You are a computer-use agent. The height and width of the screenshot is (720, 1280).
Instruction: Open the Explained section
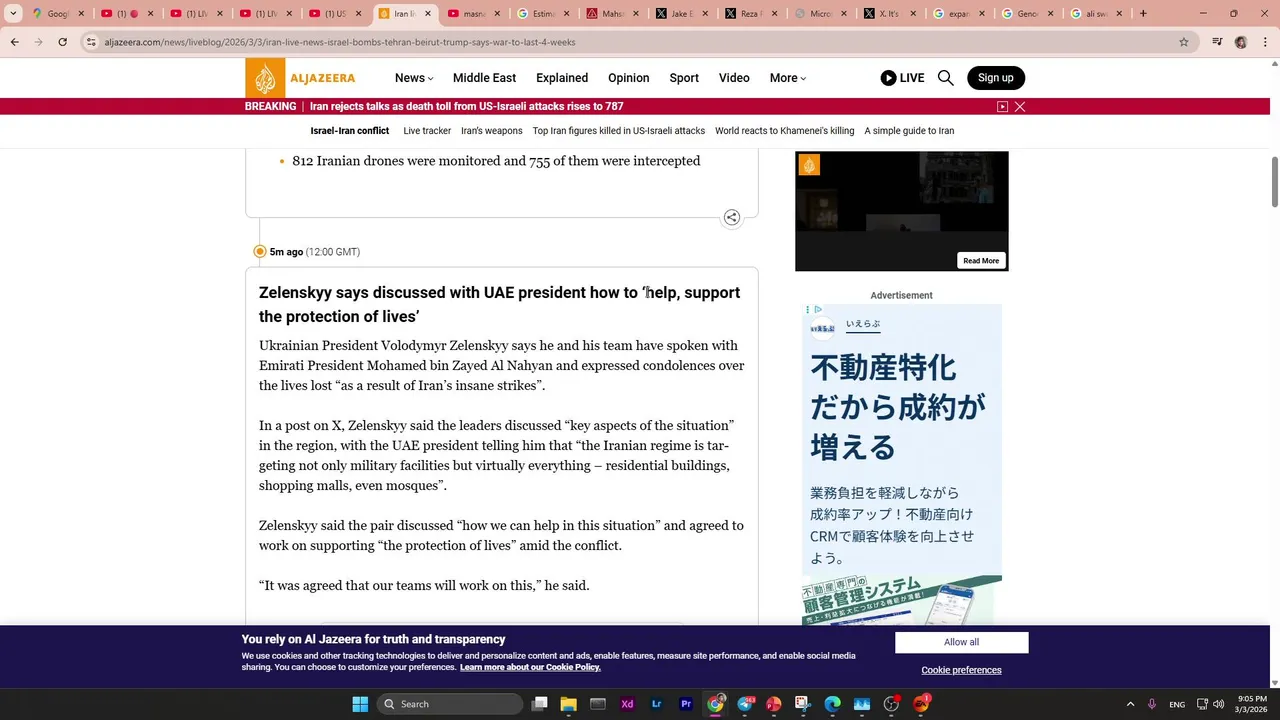pyautogui.click(x=562, y=78)
